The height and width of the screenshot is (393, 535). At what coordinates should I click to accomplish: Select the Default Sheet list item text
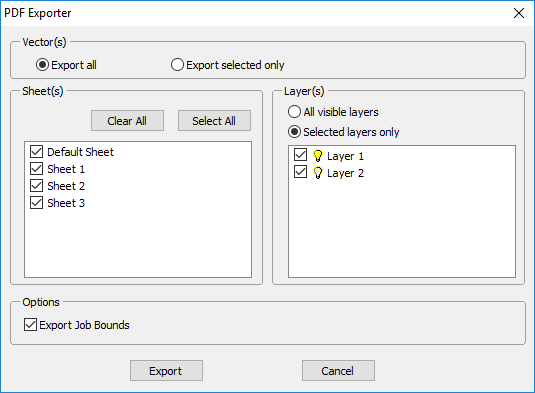[80, 152]
